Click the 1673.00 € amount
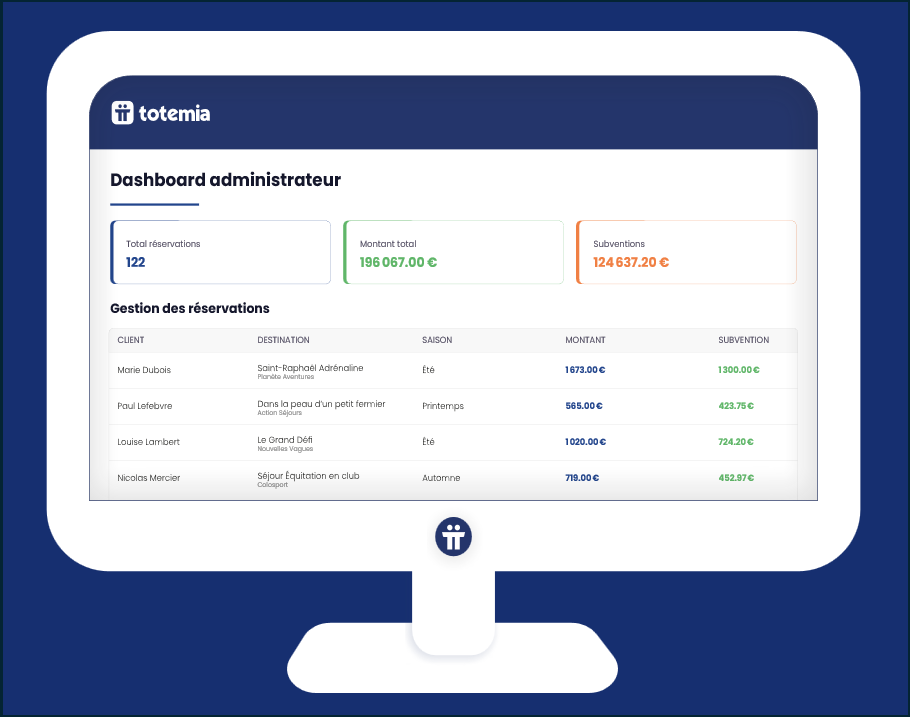The image size is (910, 717). click(585, 370)
